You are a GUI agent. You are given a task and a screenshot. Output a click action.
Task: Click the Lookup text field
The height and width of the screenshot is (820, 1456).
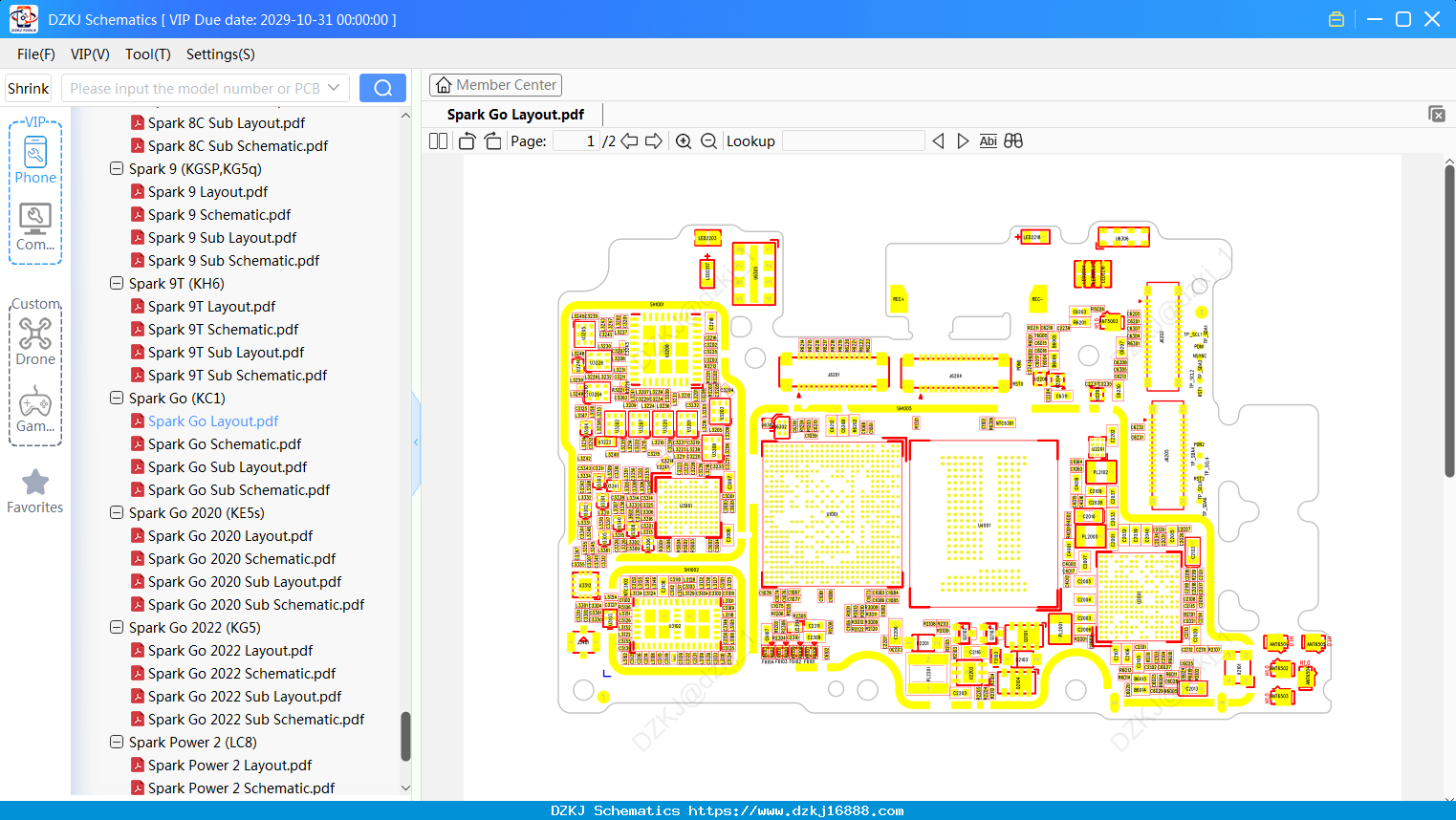pos(854,141)
